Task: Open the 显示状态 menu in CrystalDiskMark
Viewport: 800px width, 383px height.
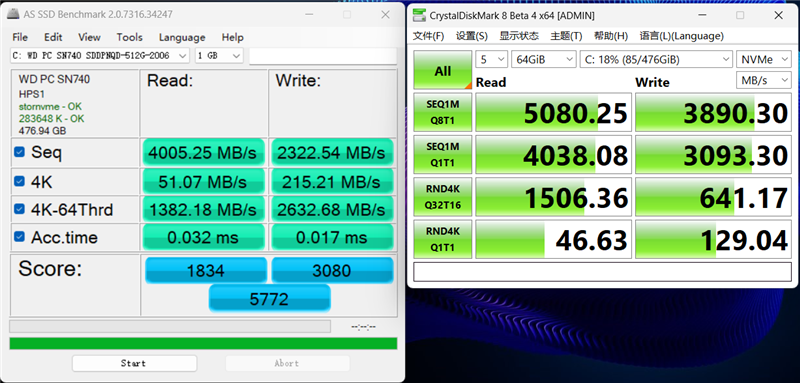Action: [519, 36]
